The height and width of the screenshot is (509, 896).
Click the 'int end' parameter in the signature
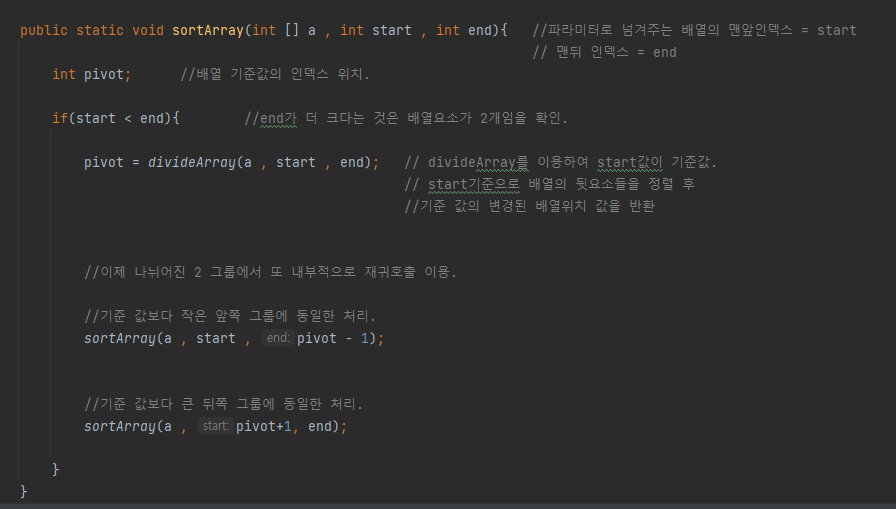(x=464, y=30)
